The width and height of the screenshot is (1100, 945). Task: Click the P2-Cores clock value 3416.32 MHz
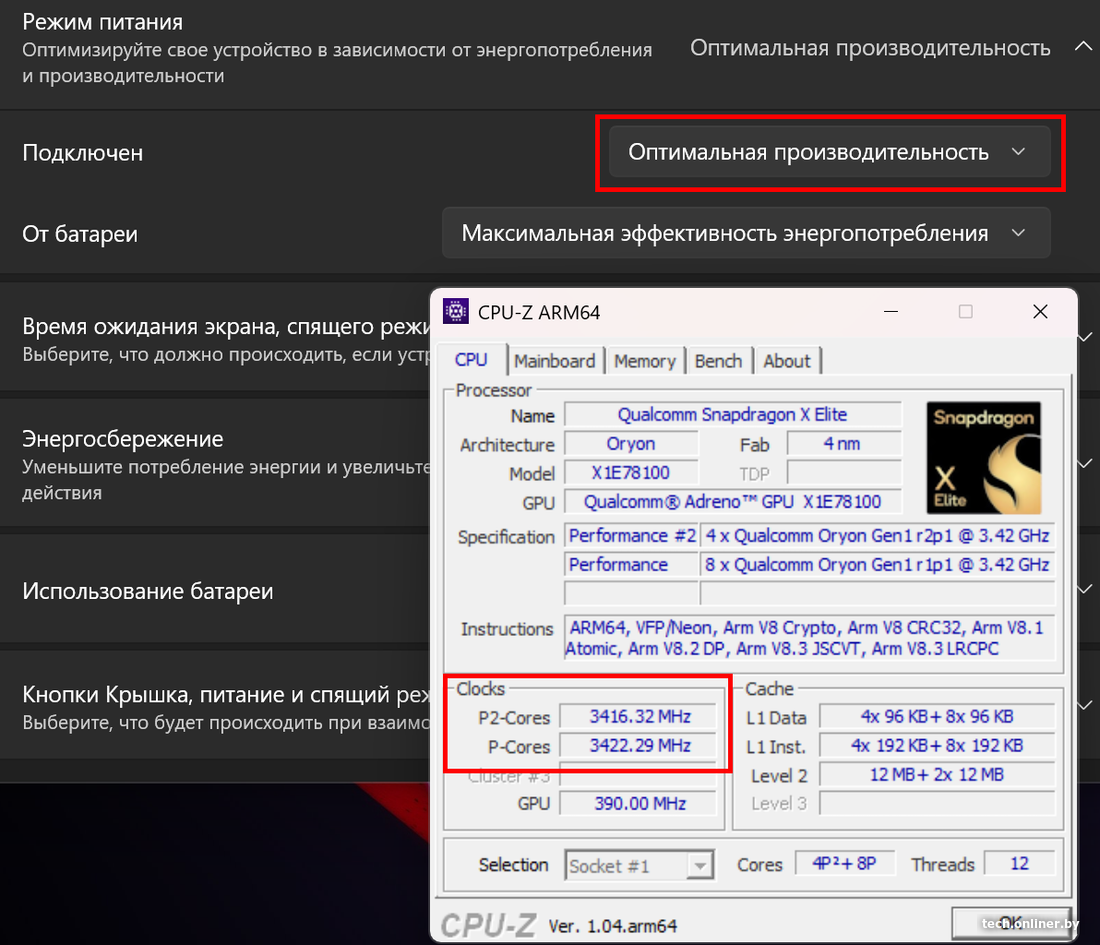638,716
